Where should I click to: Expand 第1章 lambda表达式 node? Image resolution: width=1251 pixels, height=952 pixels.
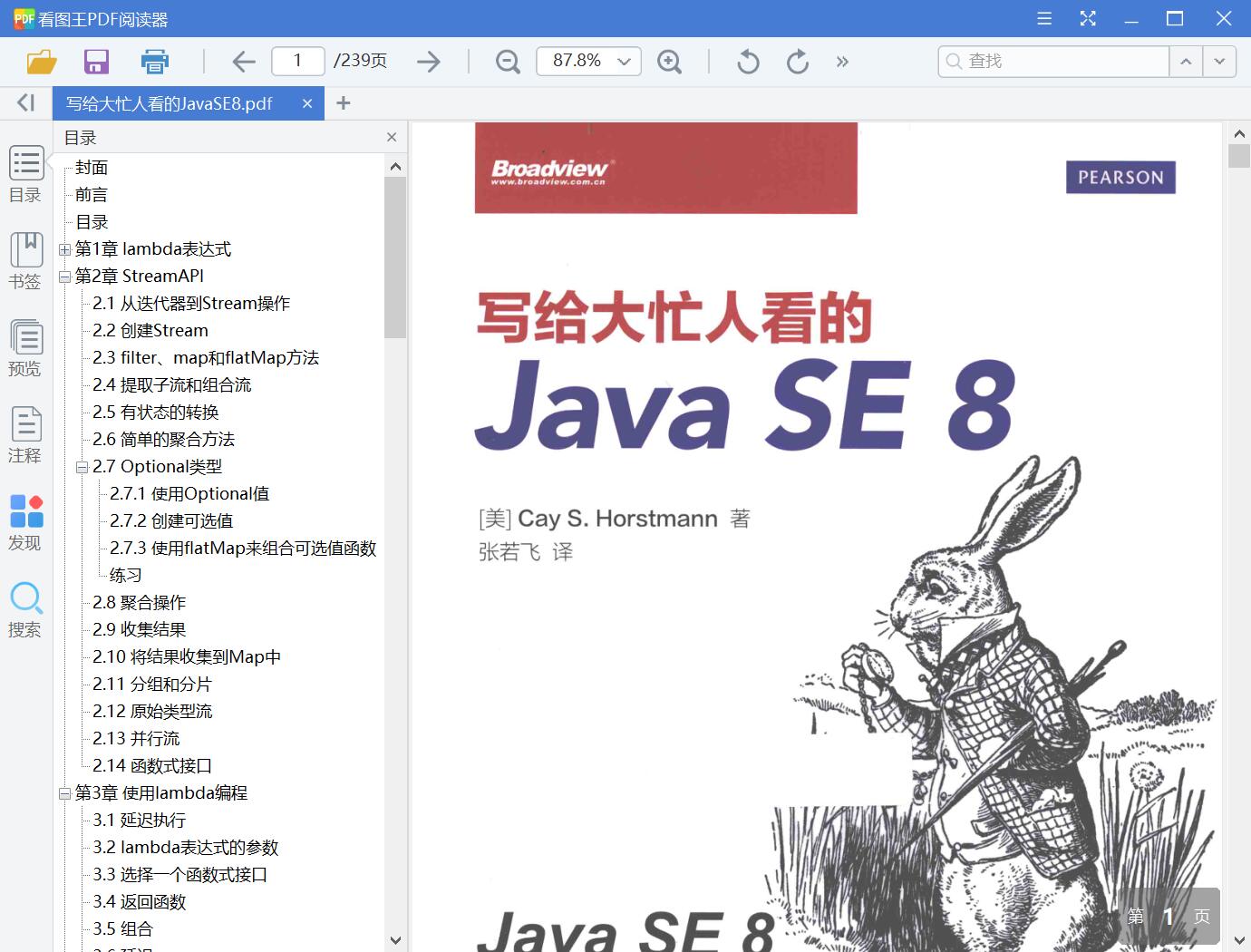coord(64,249)
